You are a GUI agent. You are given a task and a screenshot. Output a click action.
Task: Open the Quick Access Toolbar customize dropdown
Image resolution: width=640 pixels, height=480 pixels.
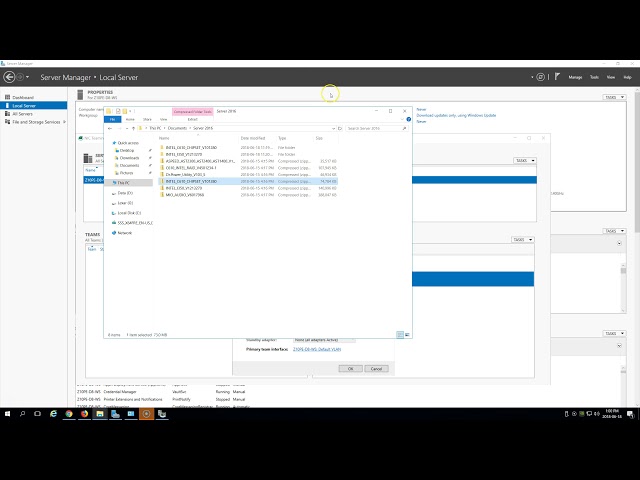pos(130,111)
